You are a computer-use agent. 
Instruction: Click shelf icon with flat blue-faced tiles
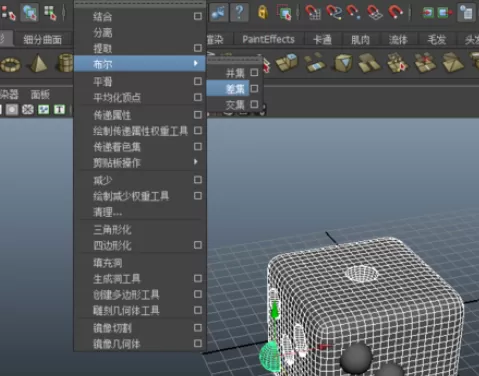point(314,63)
